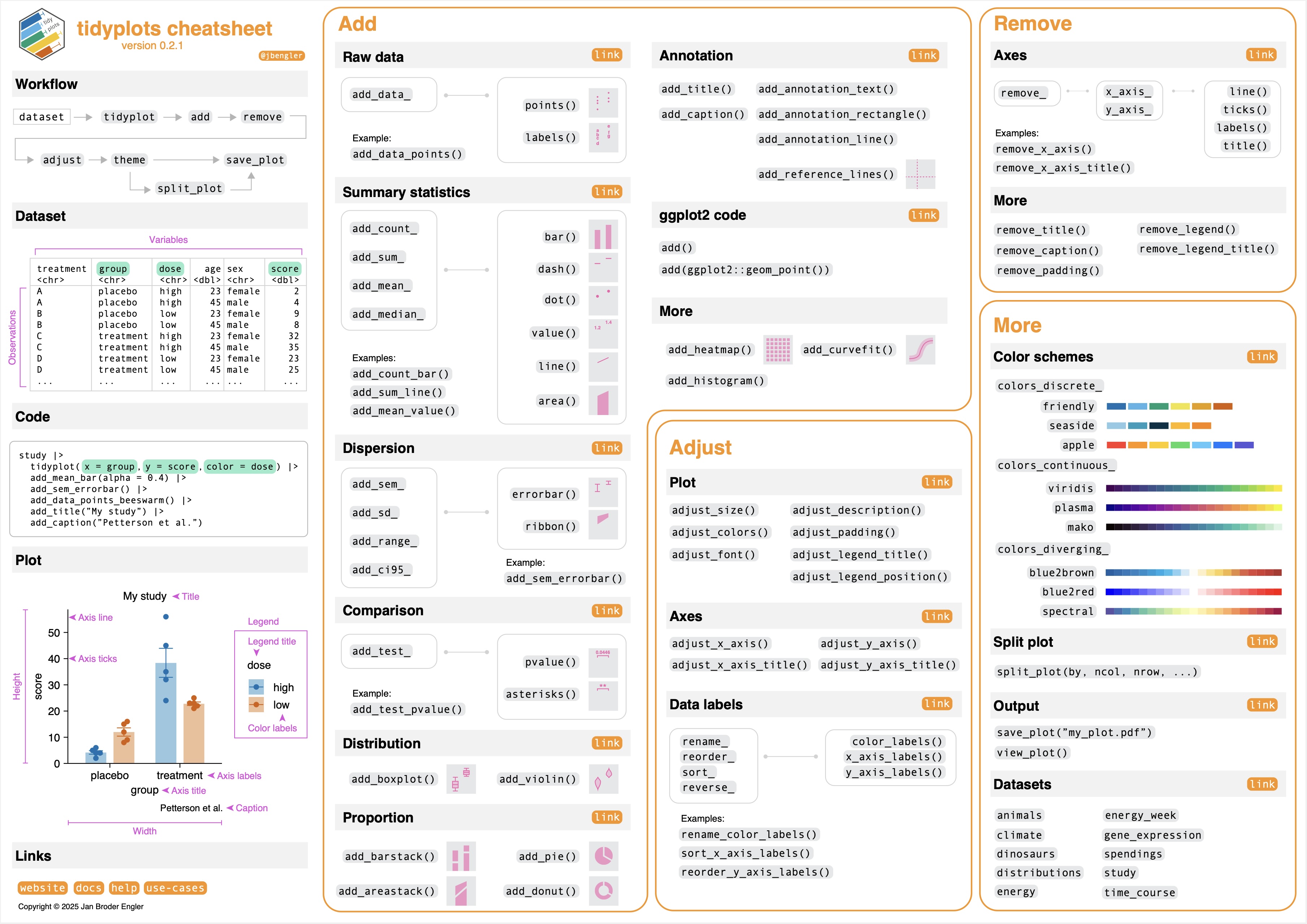Follow the Dispersion link badge
This screenshot has width=1307, height=924.
pos(607,448)
